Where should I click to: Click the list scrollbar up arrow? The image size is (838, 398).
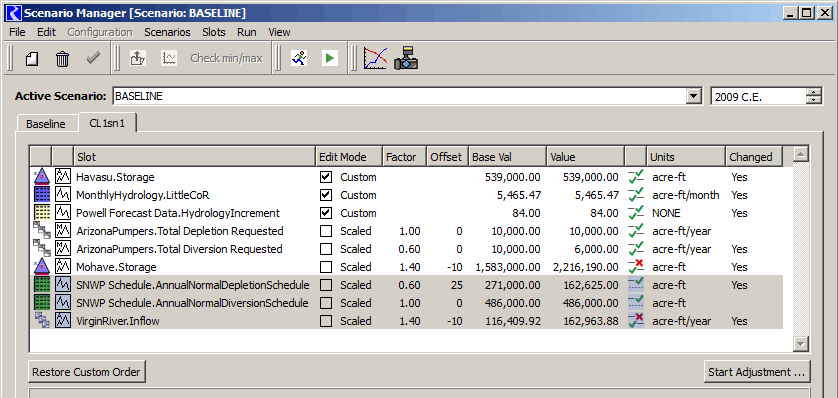pyautogui.click(x=800, y=155)
